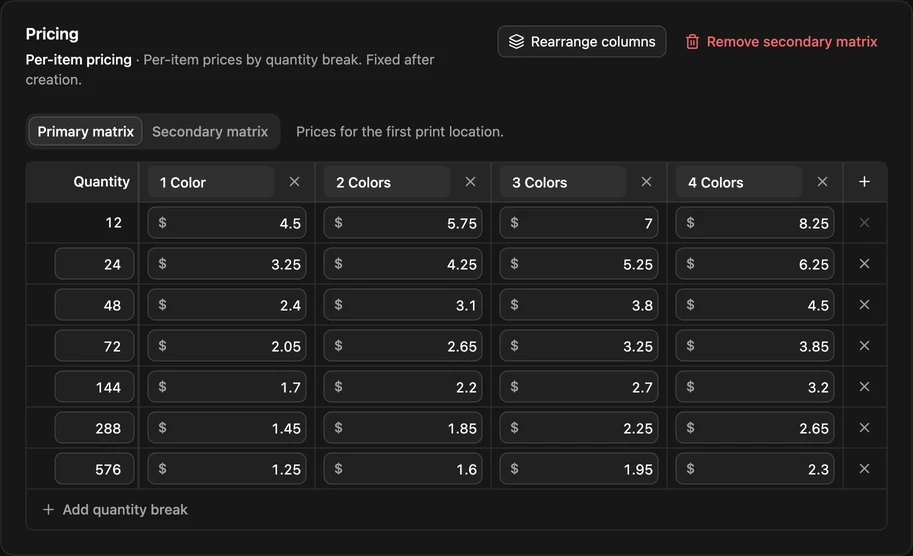
Task: Delete the 288 quantity row
Action: tap(864, 428)
